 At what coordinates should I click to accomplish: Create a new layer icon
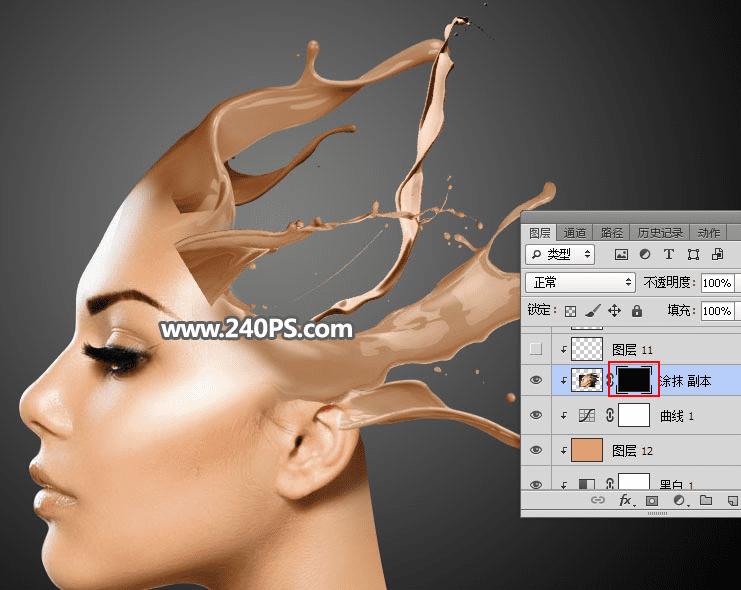[732, 500]
